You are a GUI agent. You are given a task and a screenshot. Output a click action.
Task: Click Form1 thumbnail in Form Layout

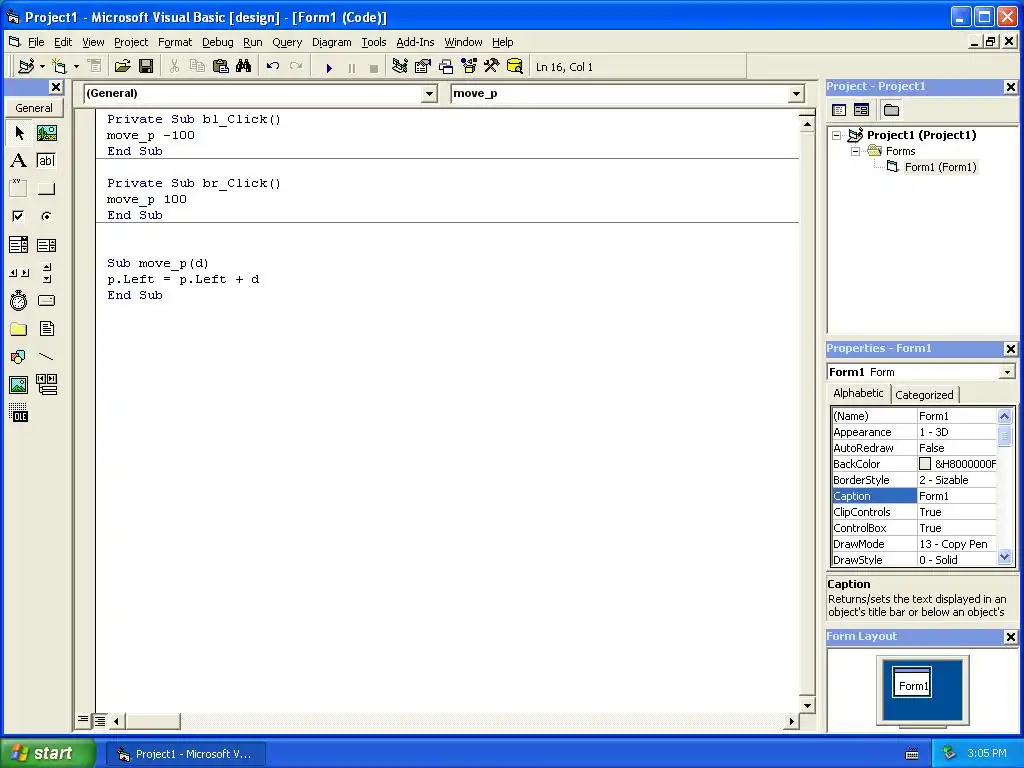tap(912, 683)
